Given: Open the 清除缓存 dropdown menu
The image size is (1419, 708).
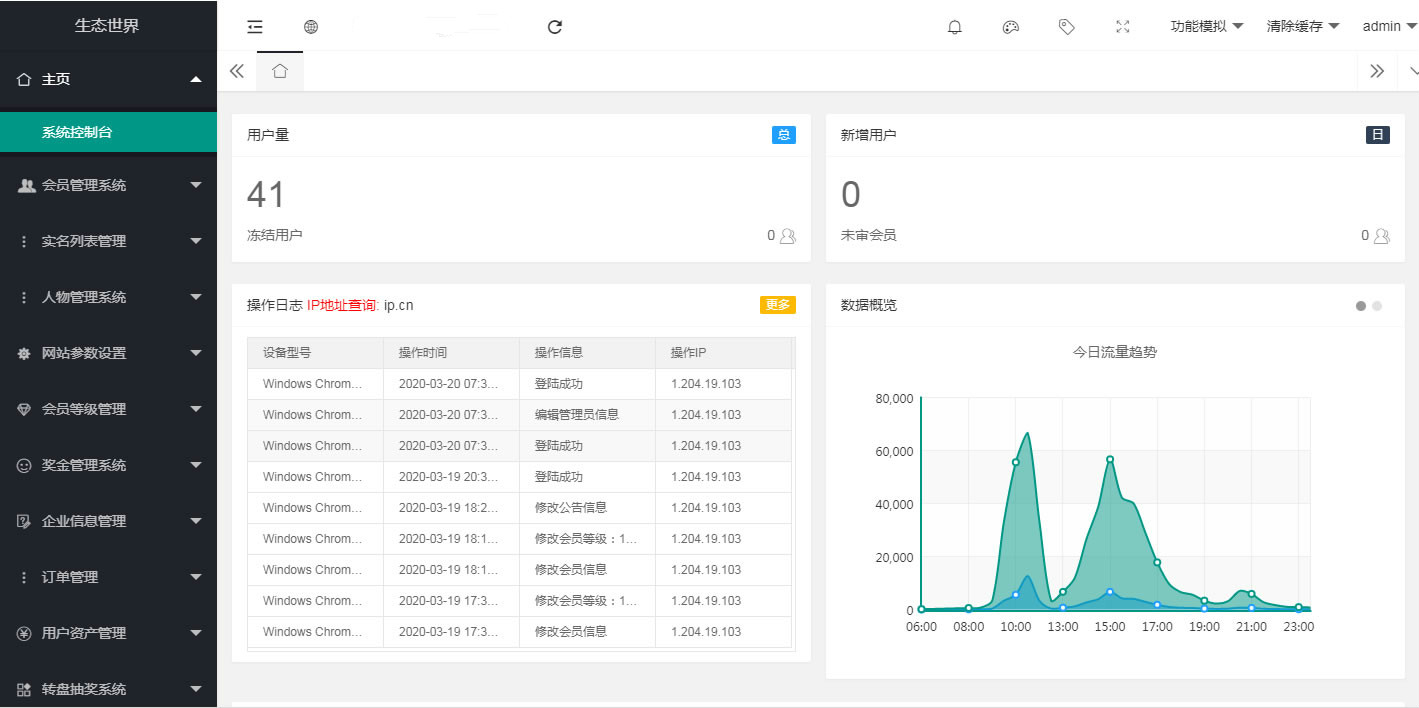Looking at the screenshot, I should pos(1302,27).
